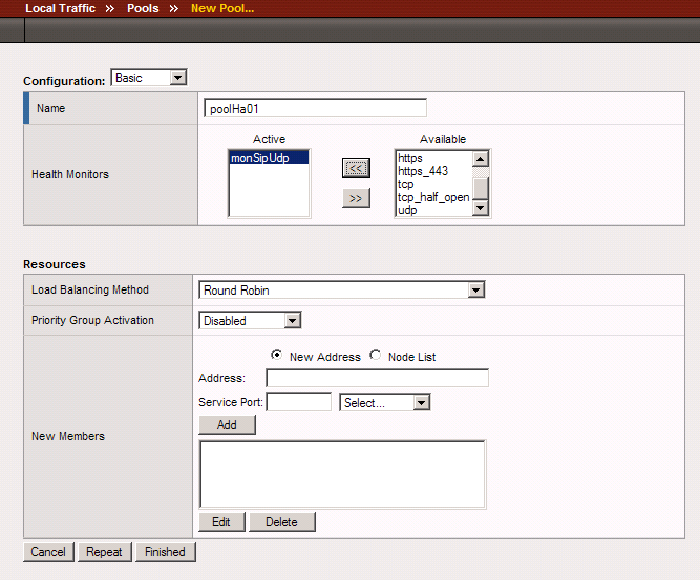This screenshot has width=700, height=580.
Task: Navigate to Pools breadcrumb
Action: 142,8
